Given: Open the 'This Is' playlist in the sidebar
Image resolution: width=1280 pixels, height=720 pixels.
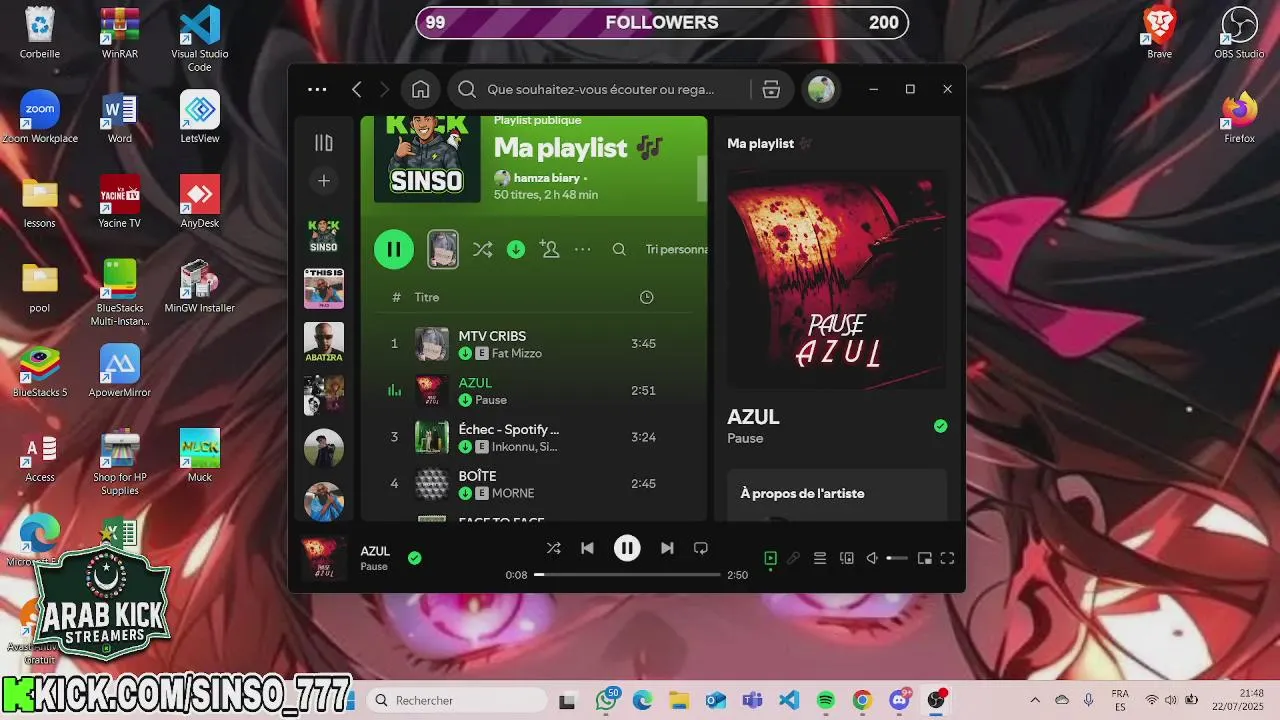Looking at the screenshot, I should (x=324, y=289).
